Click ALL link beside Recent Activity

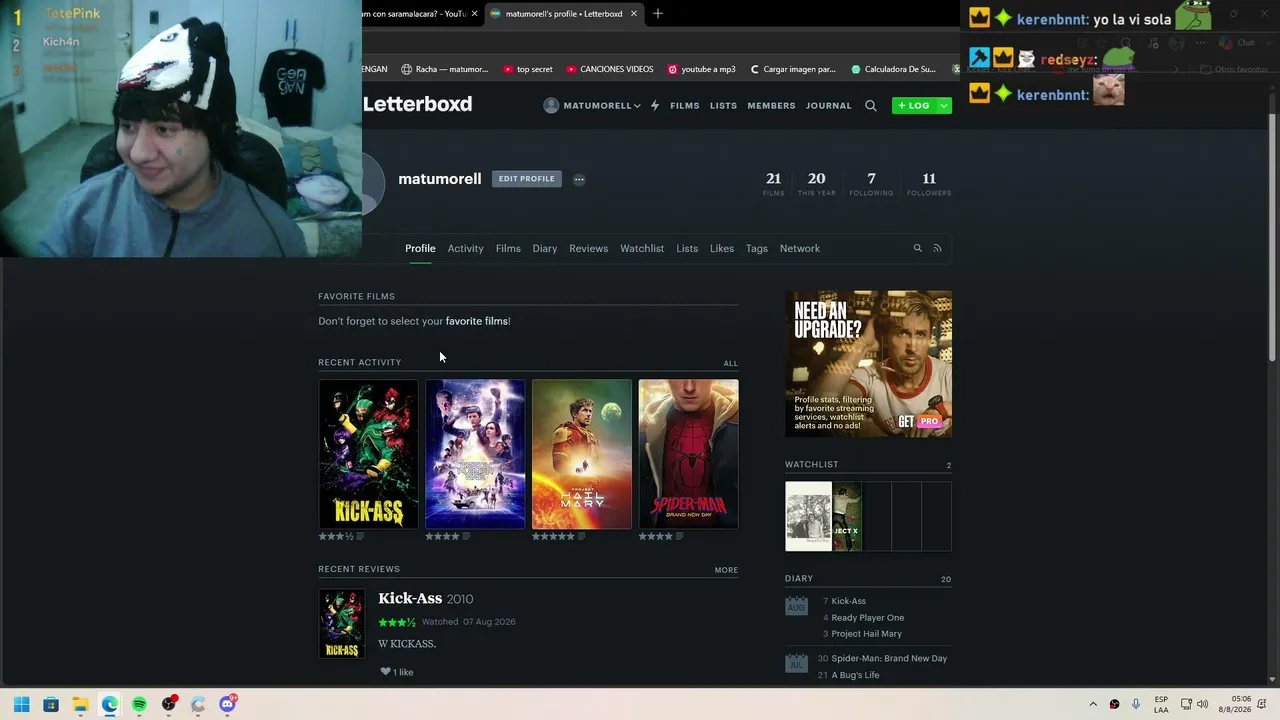coord(731,363)
